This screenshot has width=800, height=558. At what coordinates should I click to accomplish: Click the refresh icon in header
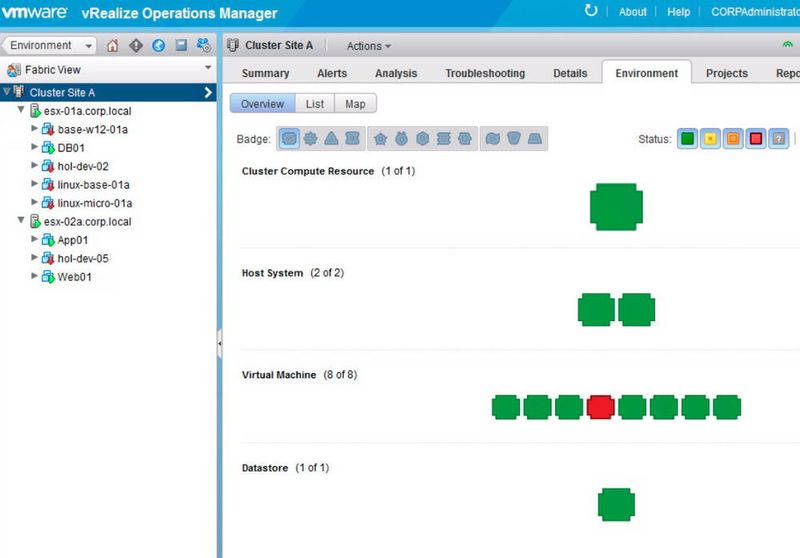(591, 10)
